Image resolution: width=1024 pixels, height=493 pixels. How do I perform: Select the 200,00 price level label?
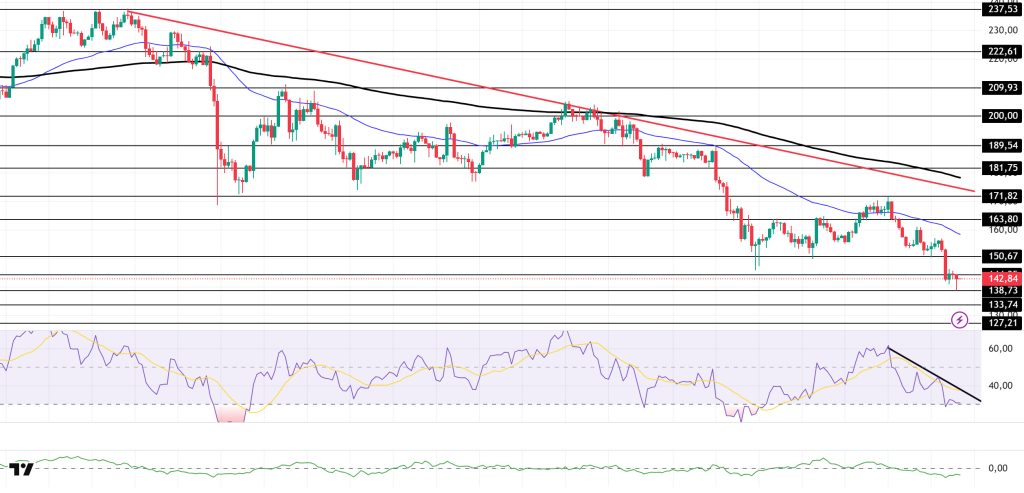pos(1000,115)
